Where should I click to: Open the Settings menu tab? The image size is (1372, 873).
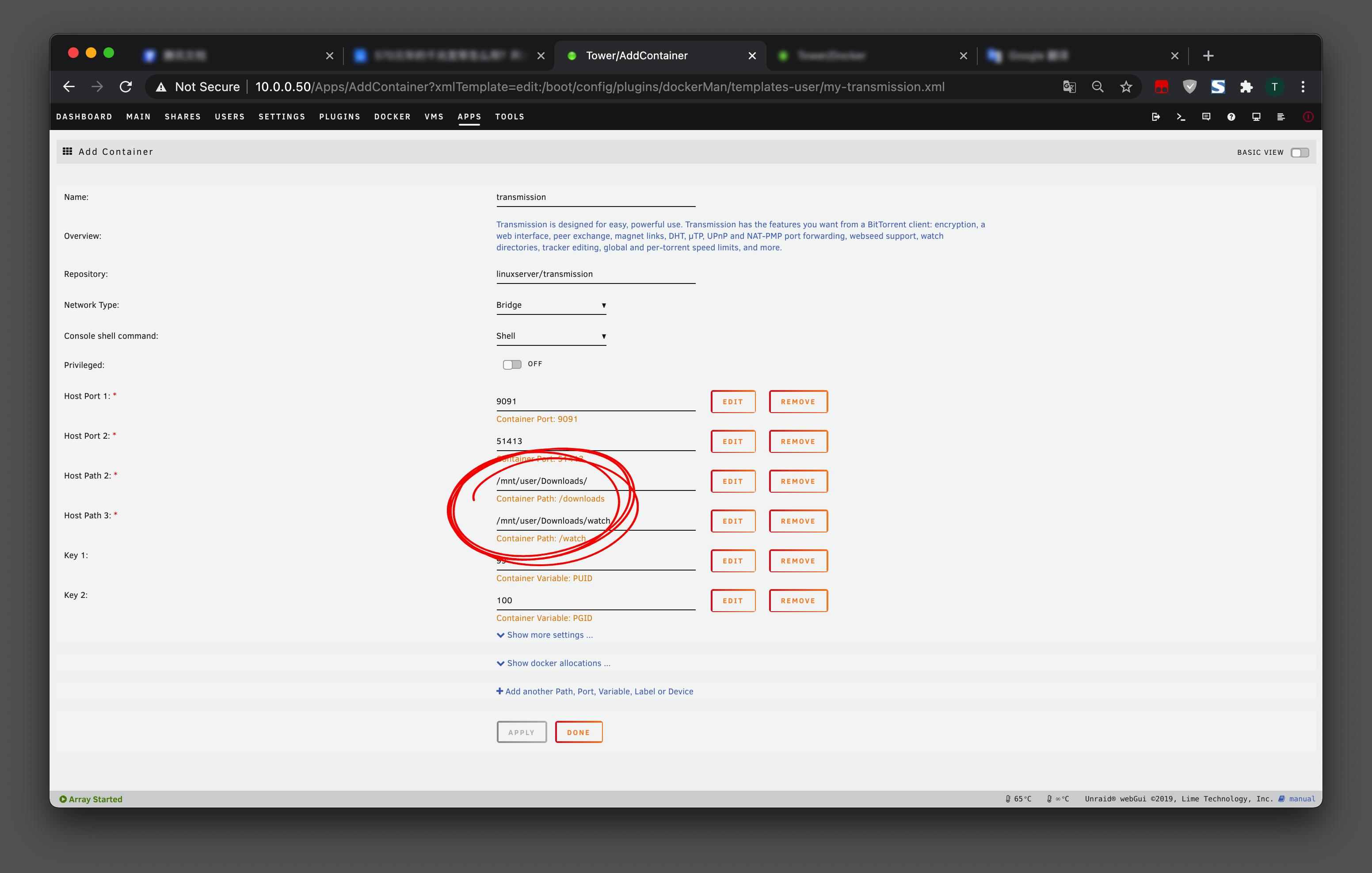tap(282, 116)
